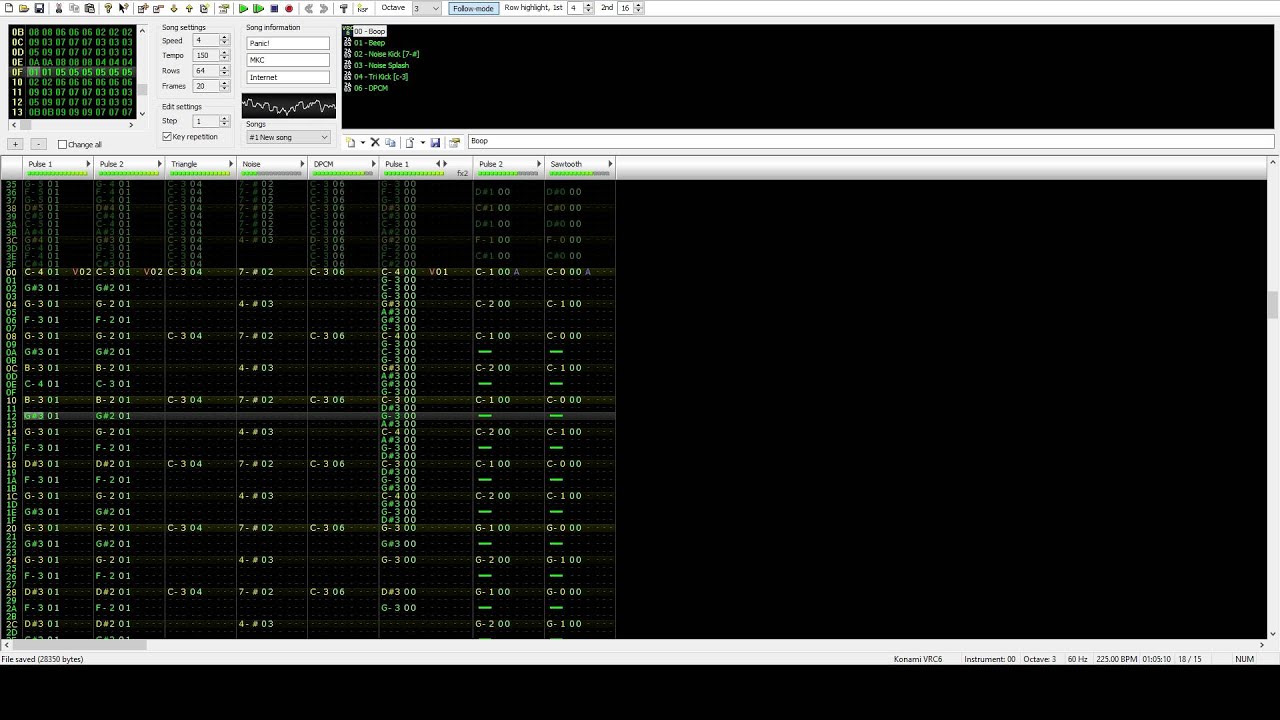Expand the load instrument dropdown arrow
1280x720 pixels.
pos(423,142)
